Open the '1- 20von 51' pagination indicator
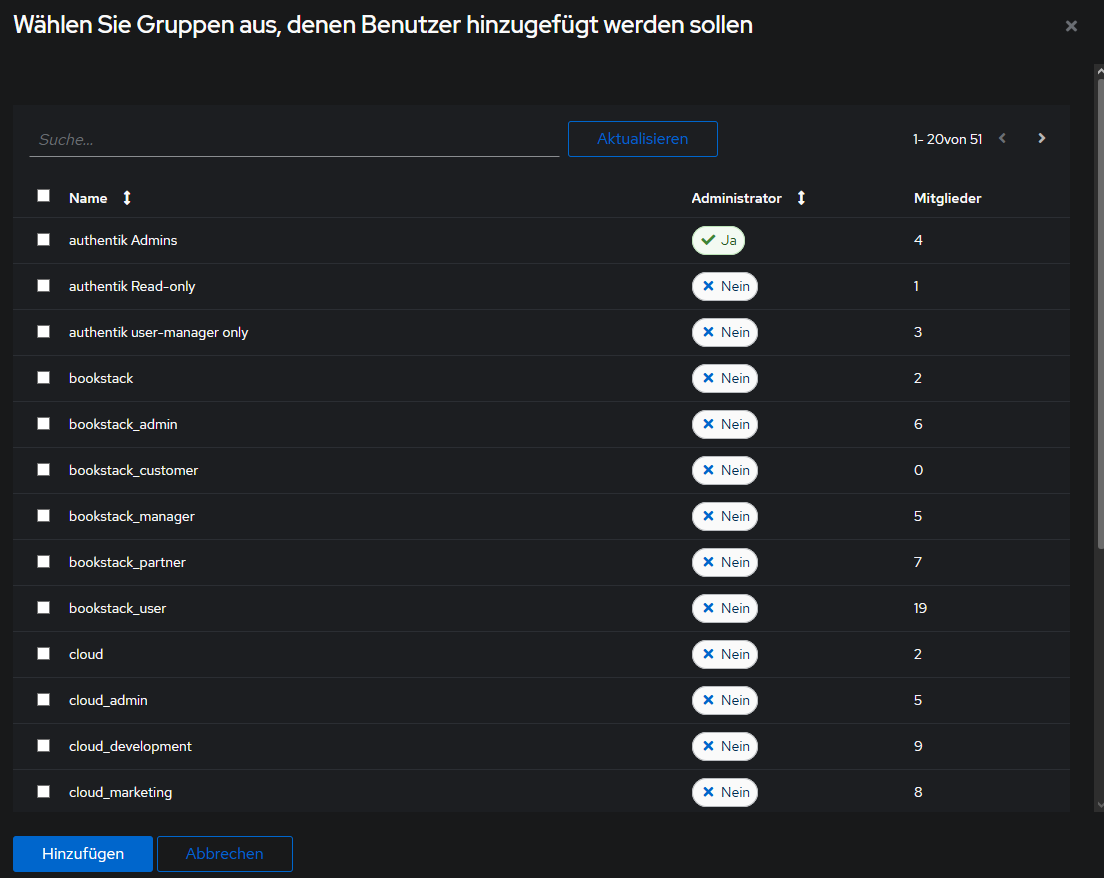 coord(947,139)
